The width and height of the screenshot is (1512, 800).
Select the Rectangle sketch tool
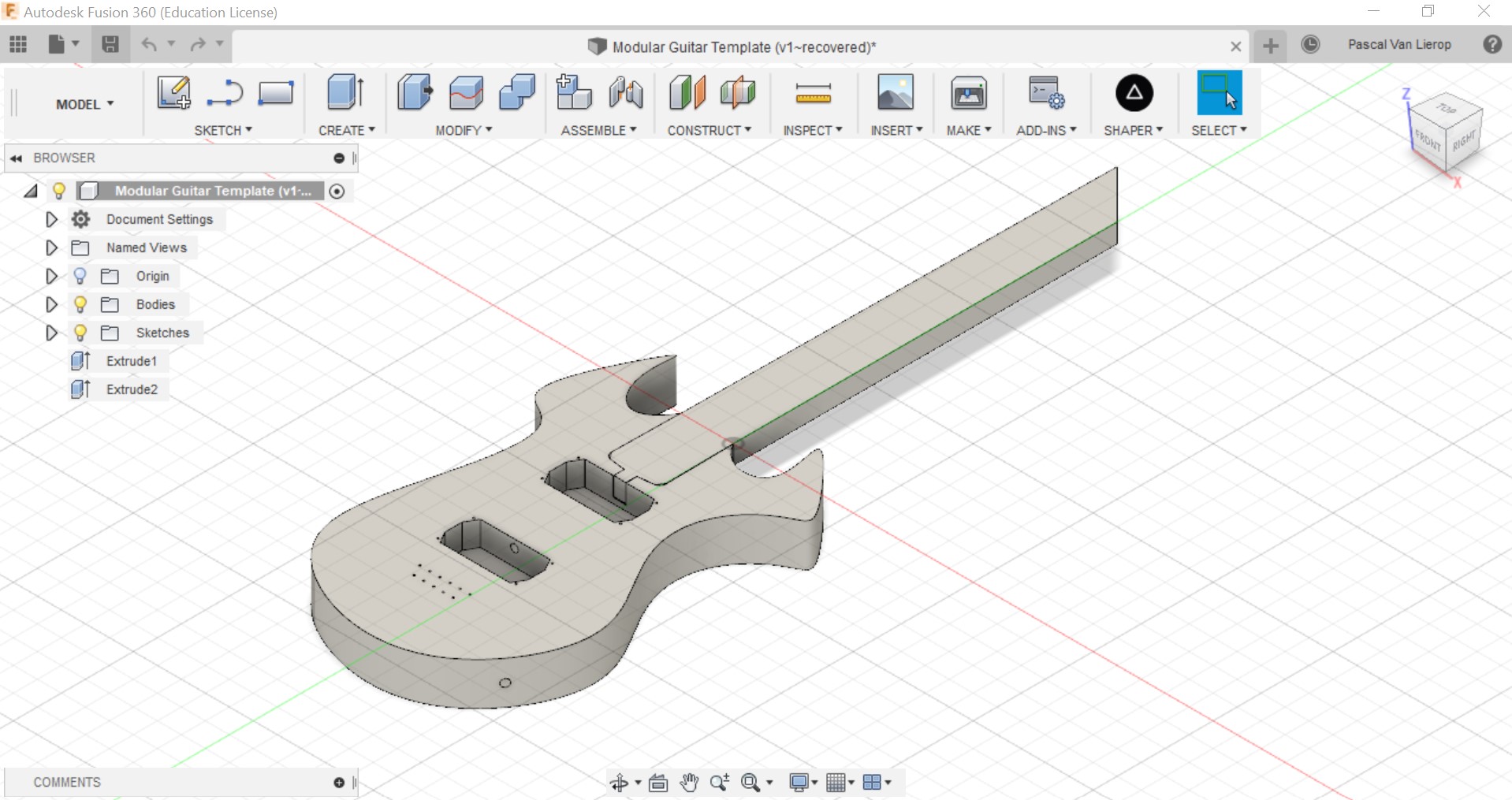tap(276, 93)
